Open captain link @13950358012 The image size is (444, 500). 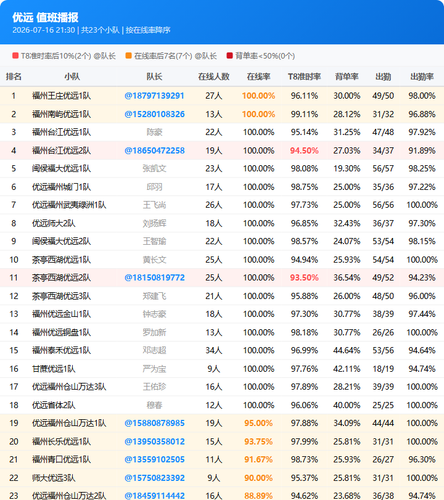click(x=154, y=442)
